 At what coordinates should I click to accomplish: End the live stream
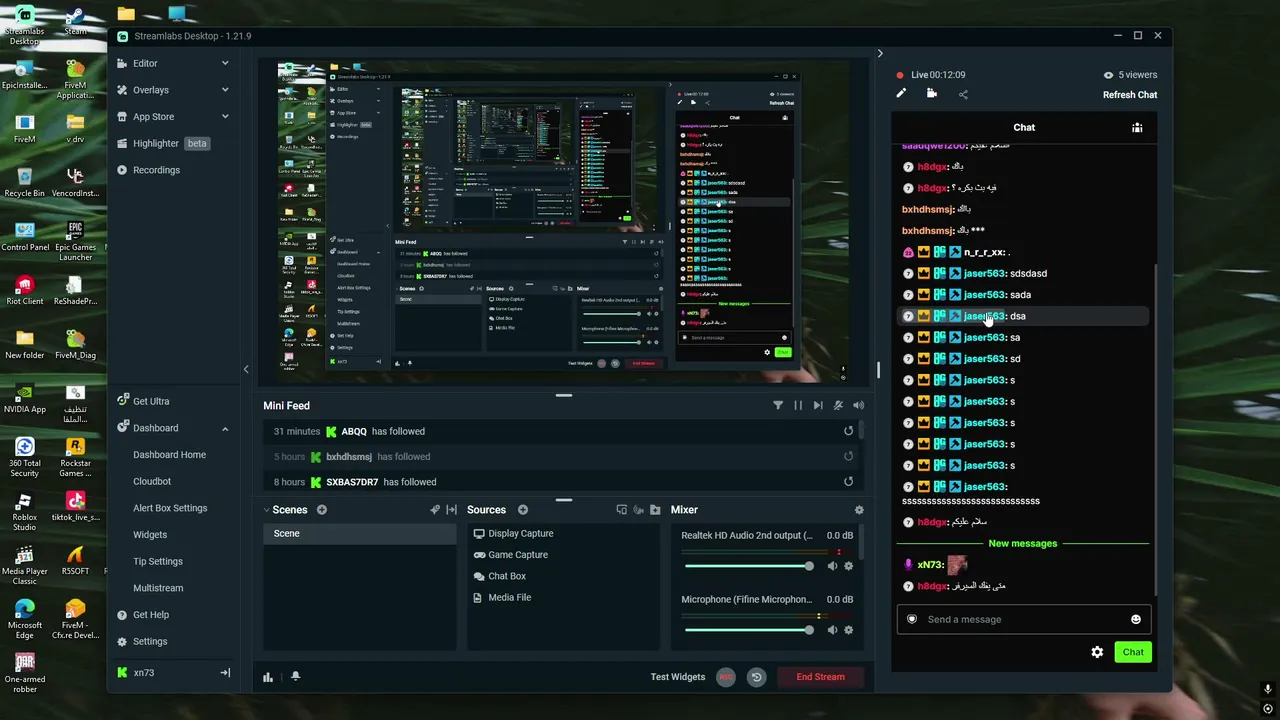[820, 677]
